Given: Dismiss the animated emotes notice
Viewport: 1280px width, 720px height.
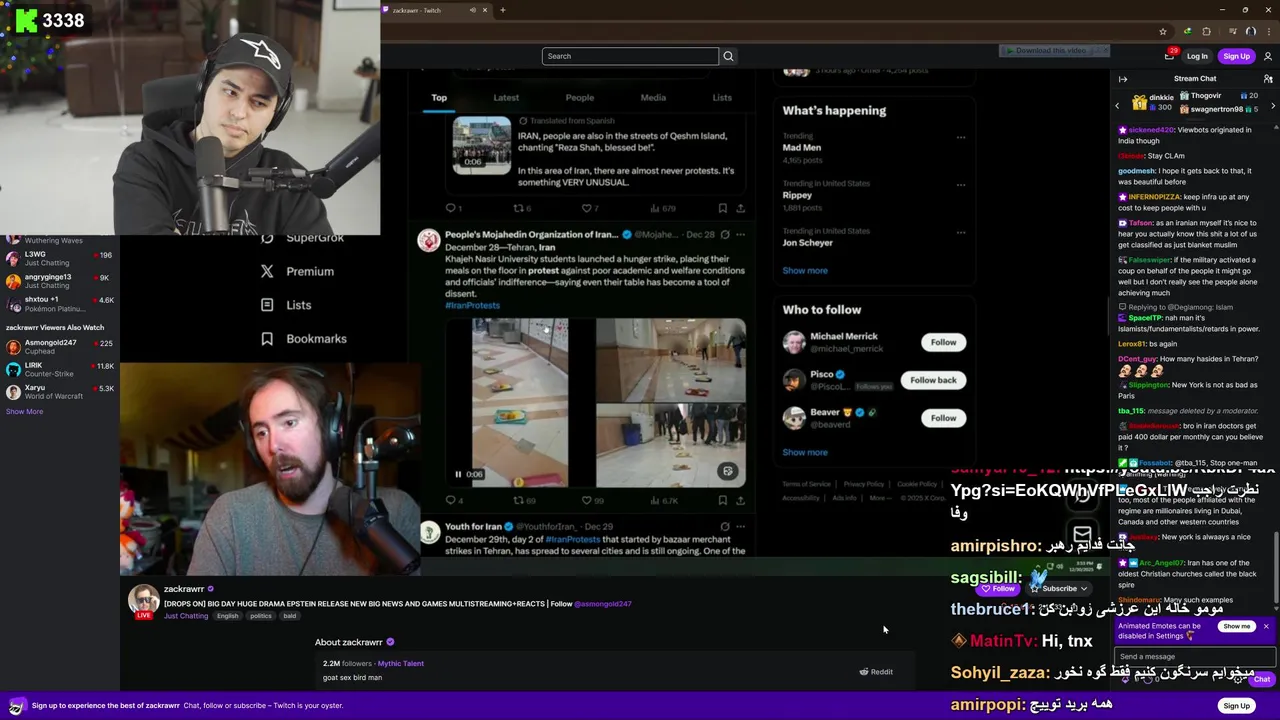Looking at the screenshot, I should tap(1266, 627).
